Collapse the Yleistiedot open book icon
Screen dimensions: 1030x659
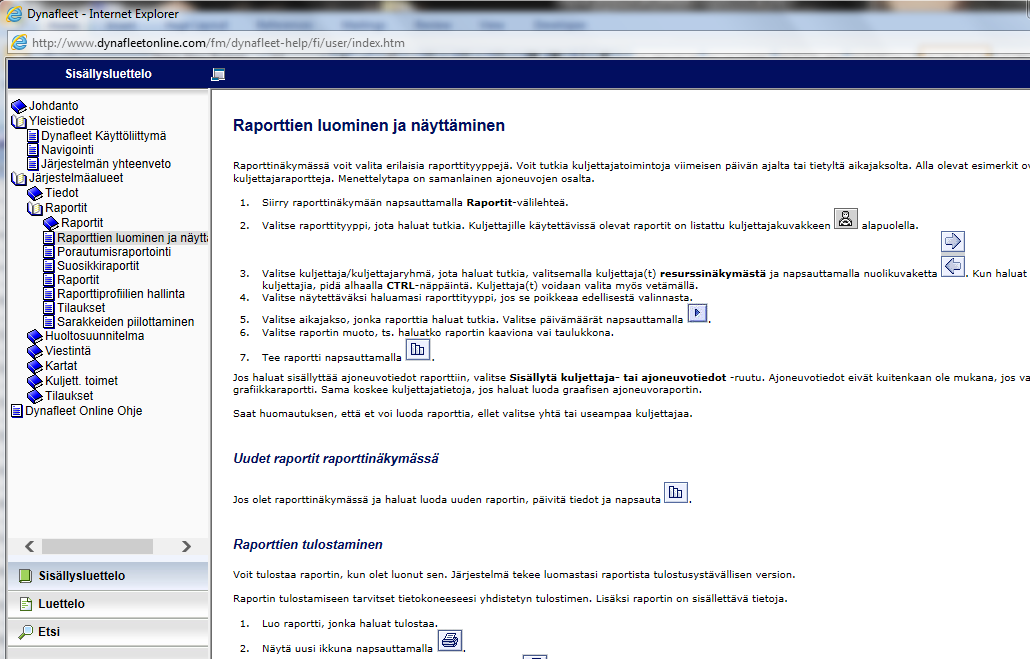19,121
